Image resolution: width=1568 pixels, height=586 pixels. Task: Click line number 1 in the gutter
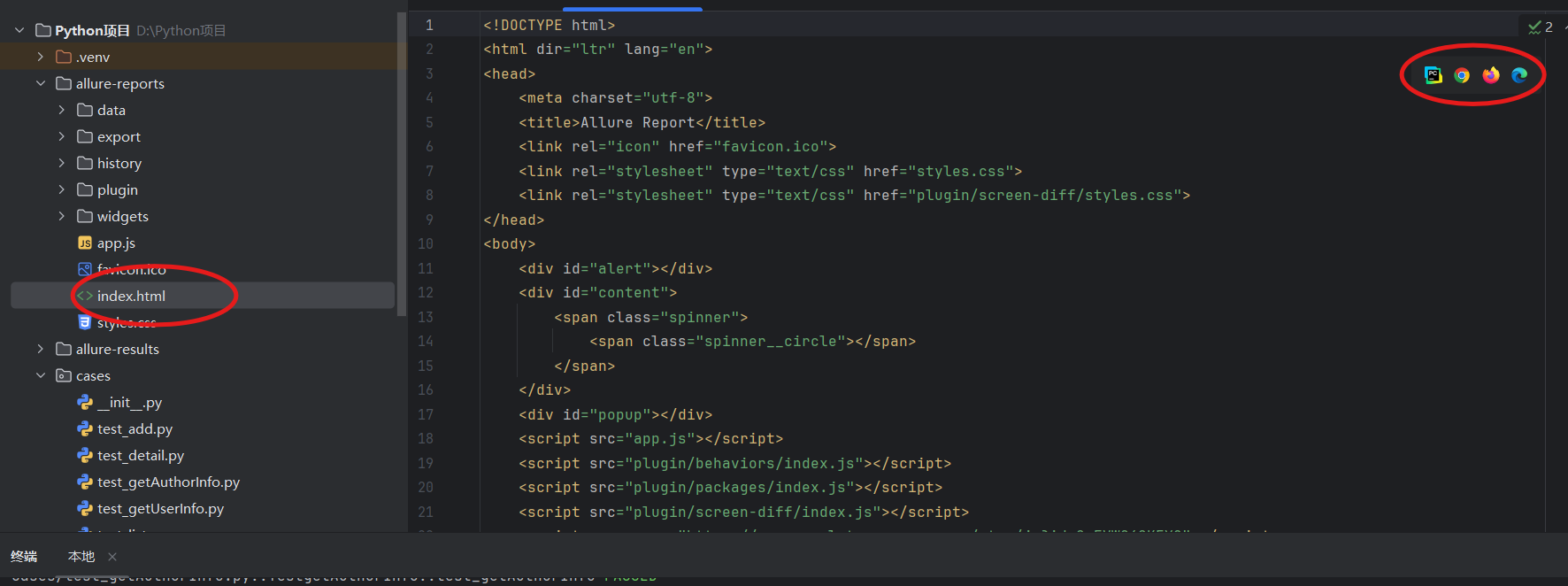(429, 25)
